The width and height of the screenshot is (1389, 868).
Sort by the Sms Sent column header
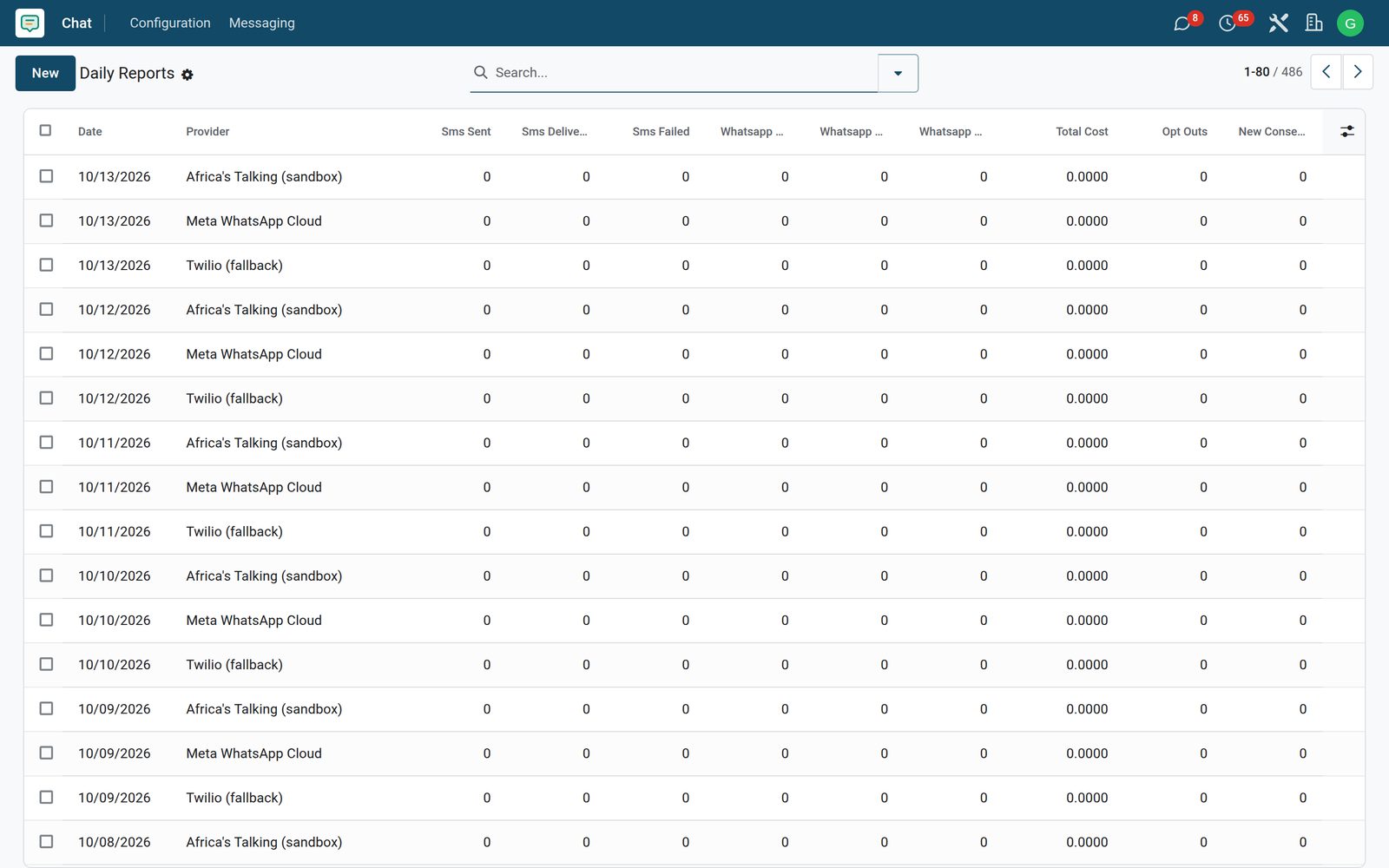(465, 132)
